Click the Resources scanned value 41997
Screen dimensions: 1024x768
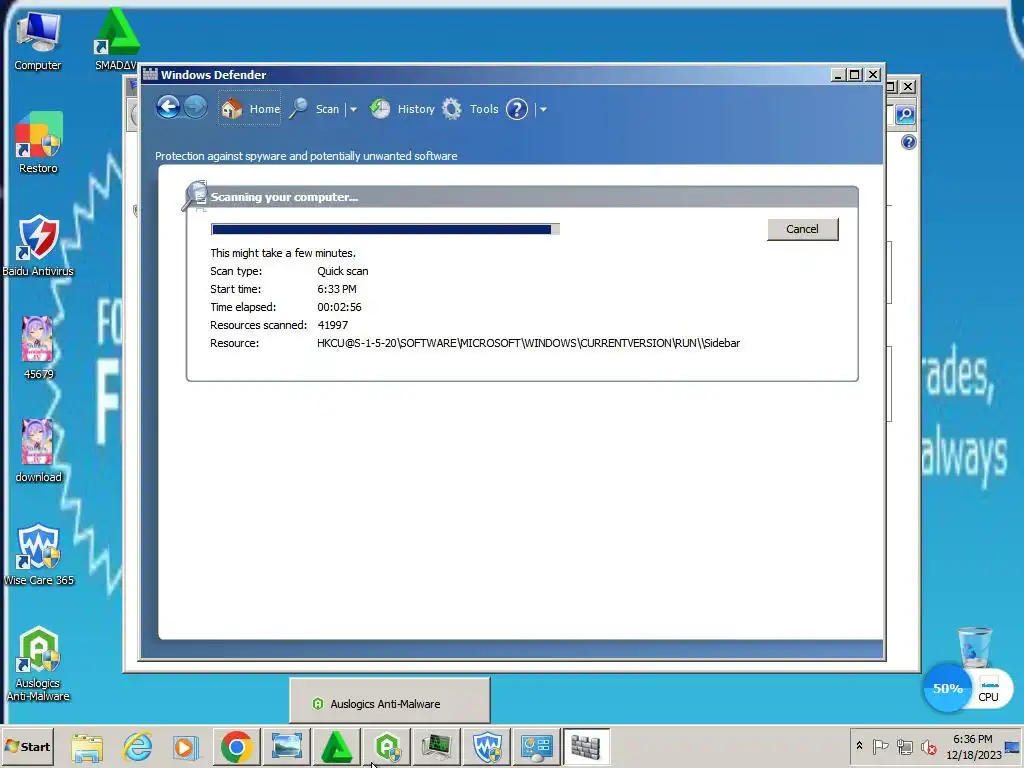[332, 325]
